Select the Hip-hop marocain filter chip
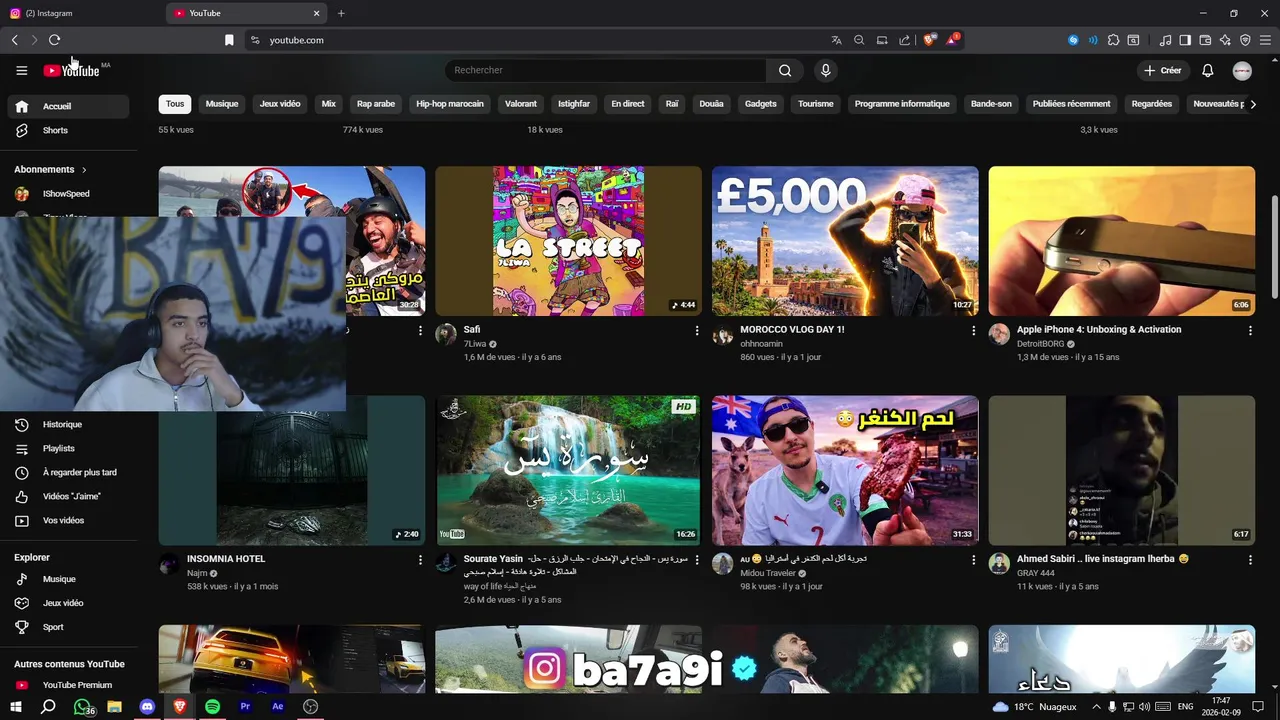This screenshot has width=1280, height=720. click(450, 104)
